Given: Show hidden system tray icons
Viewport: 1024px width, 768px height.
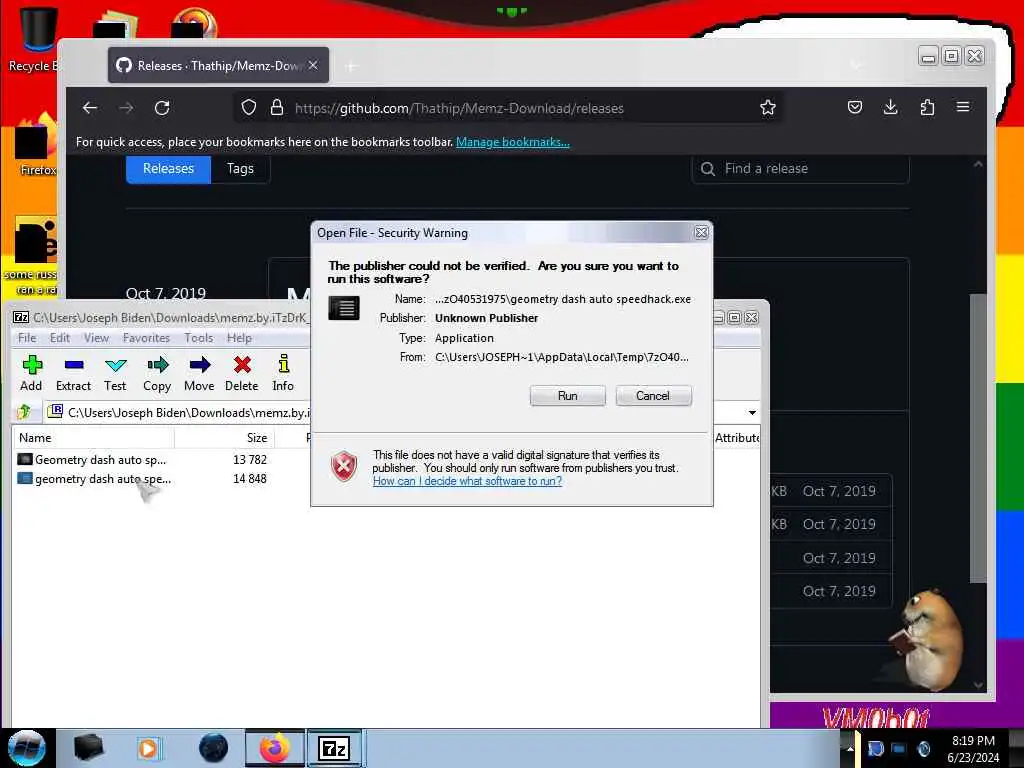Looking at the screenshot, I should (x=850, y=748).
